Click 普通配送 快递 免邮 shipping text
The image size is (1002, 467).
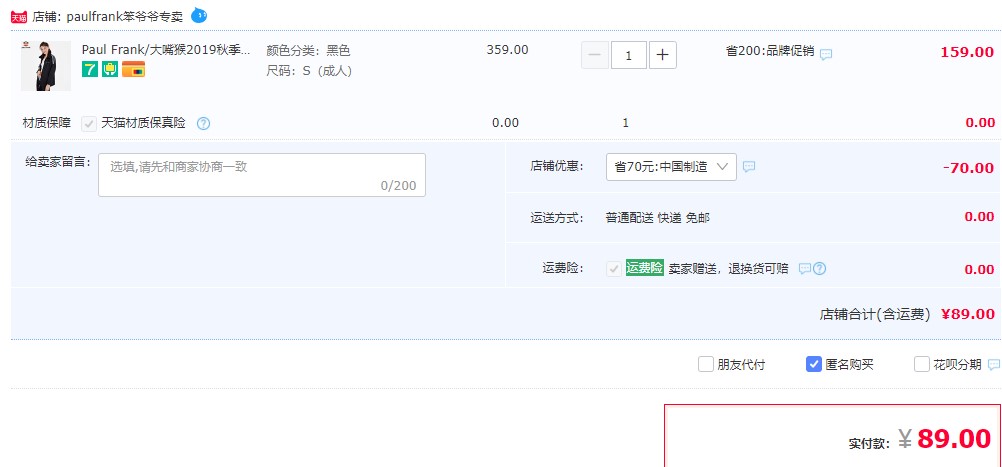tap(658, 218)
